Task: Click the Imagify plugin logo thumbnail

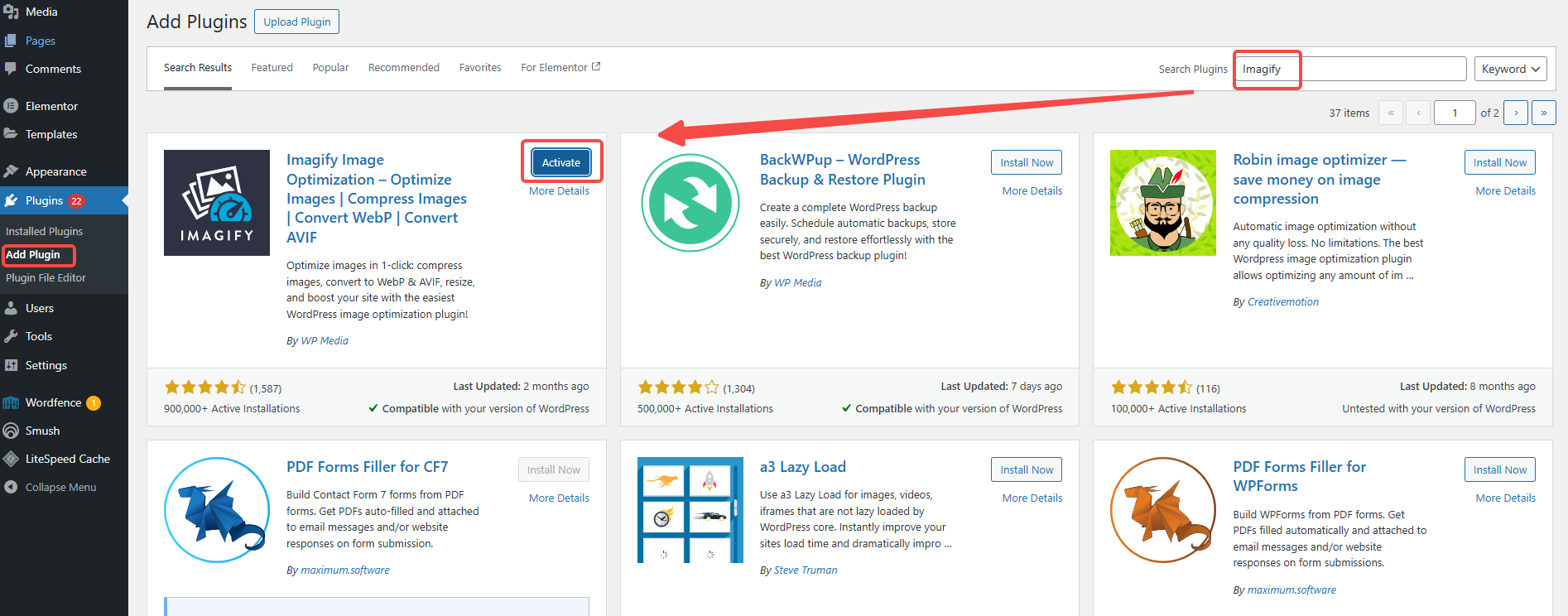Action: (216, 203)
